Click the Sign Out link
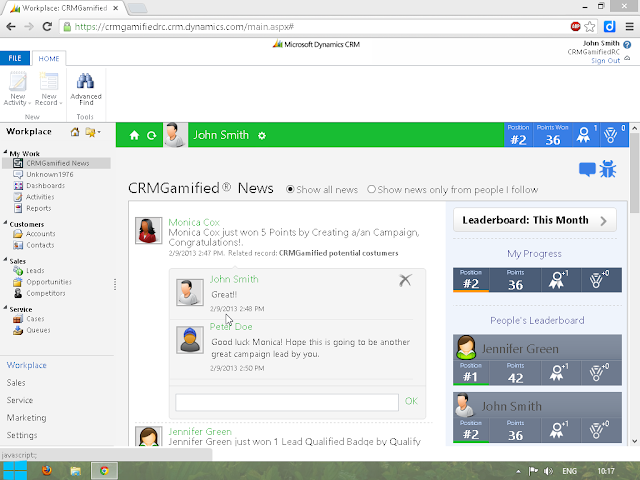640x480 pixels. (606, 61)
